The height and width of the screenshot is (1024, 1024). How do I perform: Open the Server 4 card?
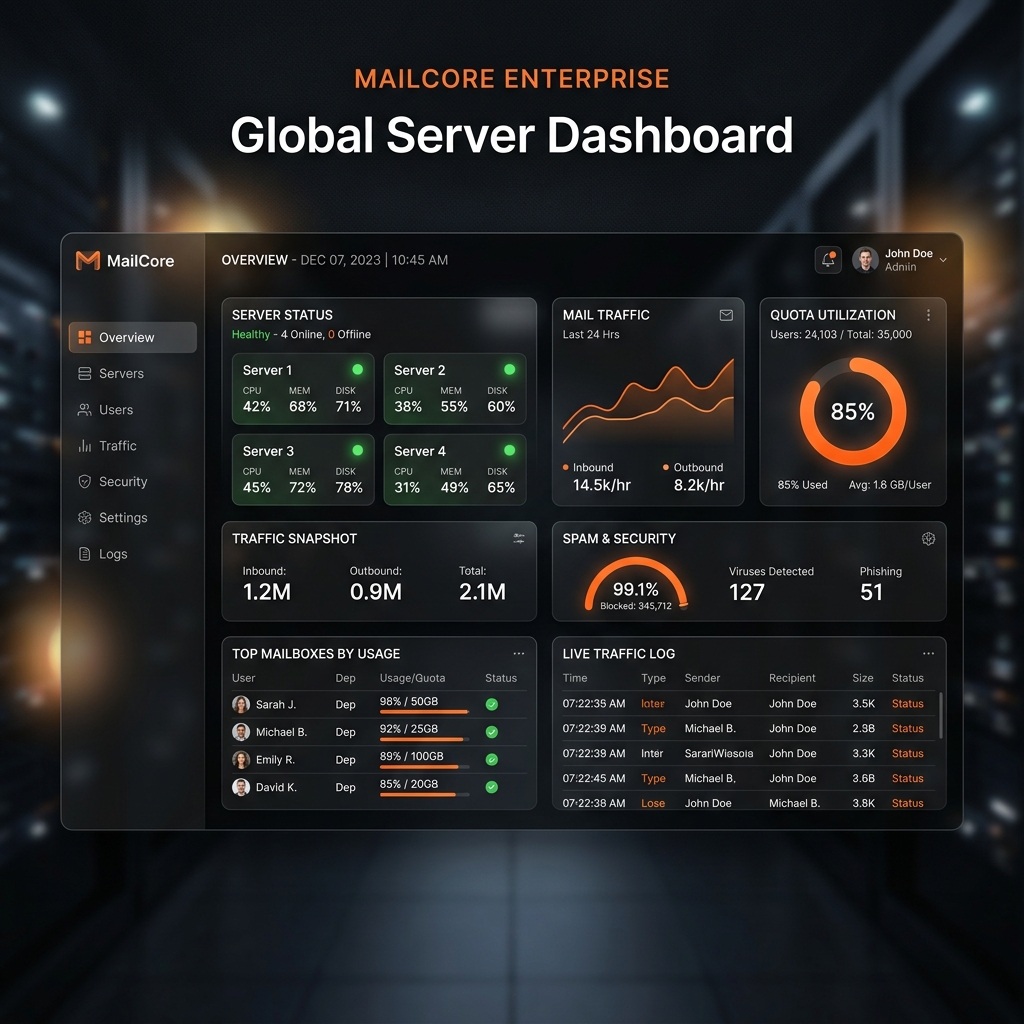455,470
